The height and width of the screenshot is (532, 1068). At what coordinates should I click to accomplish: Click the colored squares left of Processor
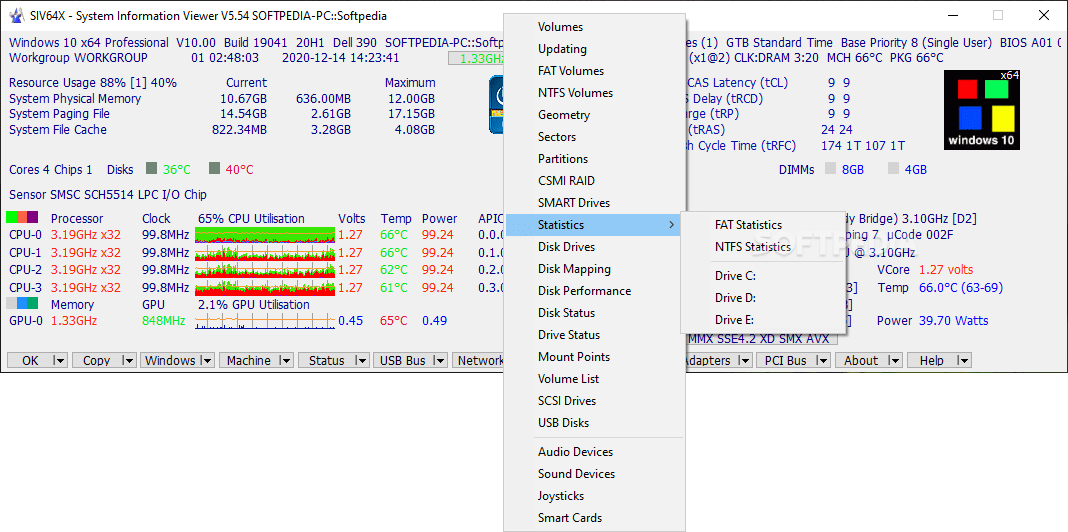pyautogui.click(x=22, y=217)
